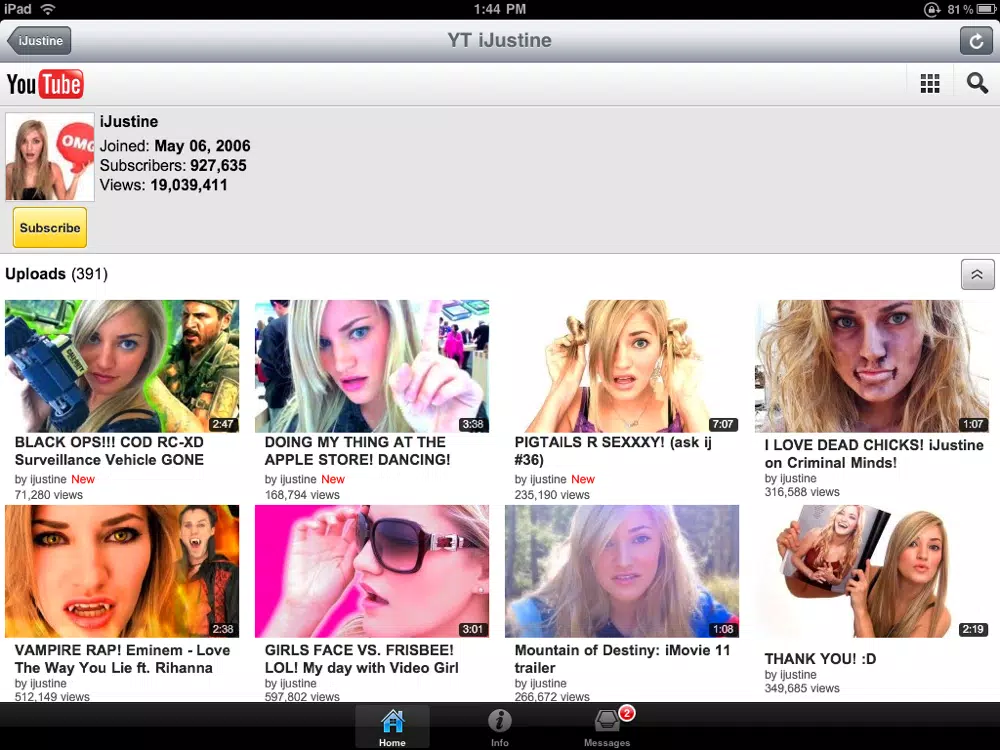Play the GIRLS FACE VS. FRISBEE thumbnail
1000x750 pixels.
[x=372, y=571]
